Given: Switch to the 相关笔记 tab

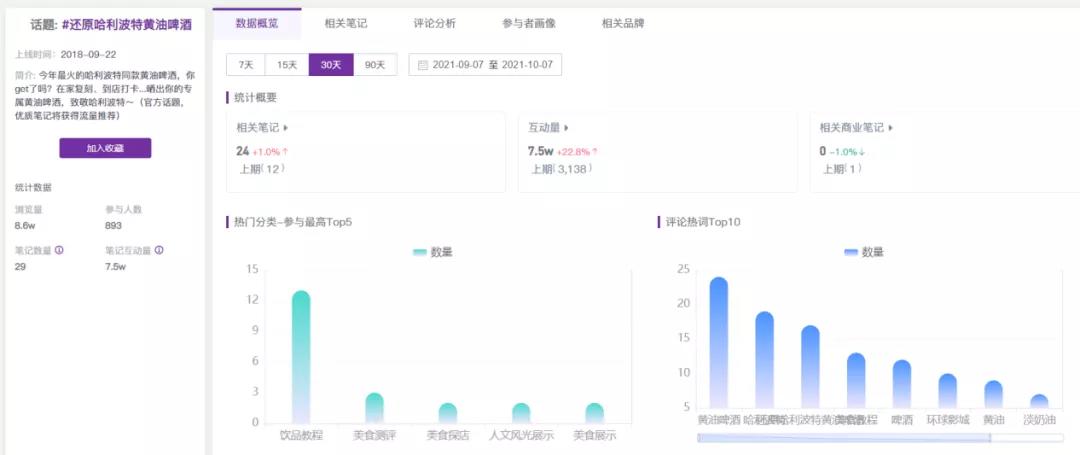Looking at the screenshot, I should tap(346, 23).
